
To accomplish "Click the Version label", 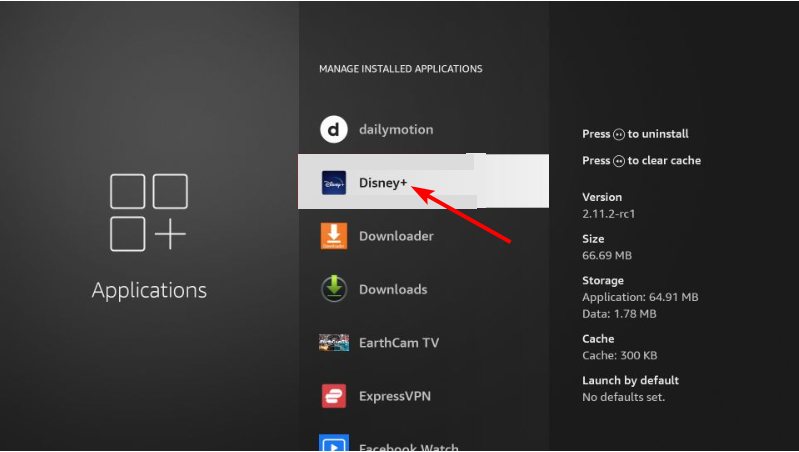I will [x=602, y=197].
